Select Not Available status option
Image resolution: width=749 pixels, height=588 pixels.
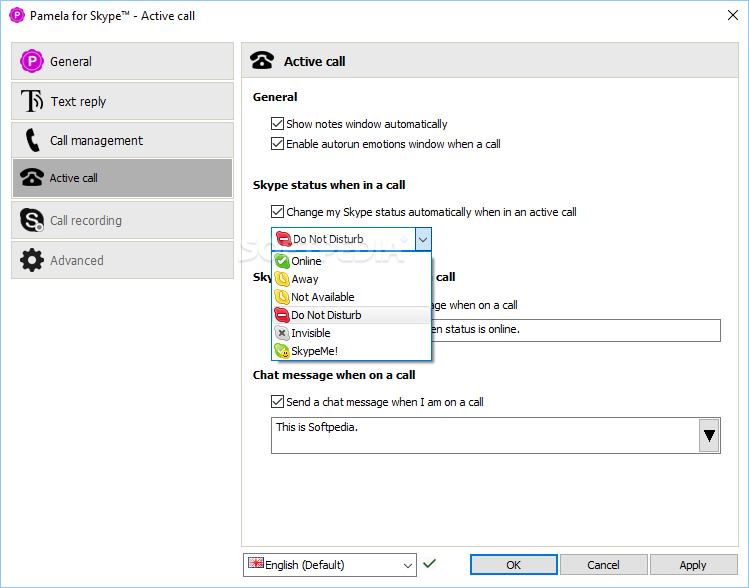pos(352,297)
